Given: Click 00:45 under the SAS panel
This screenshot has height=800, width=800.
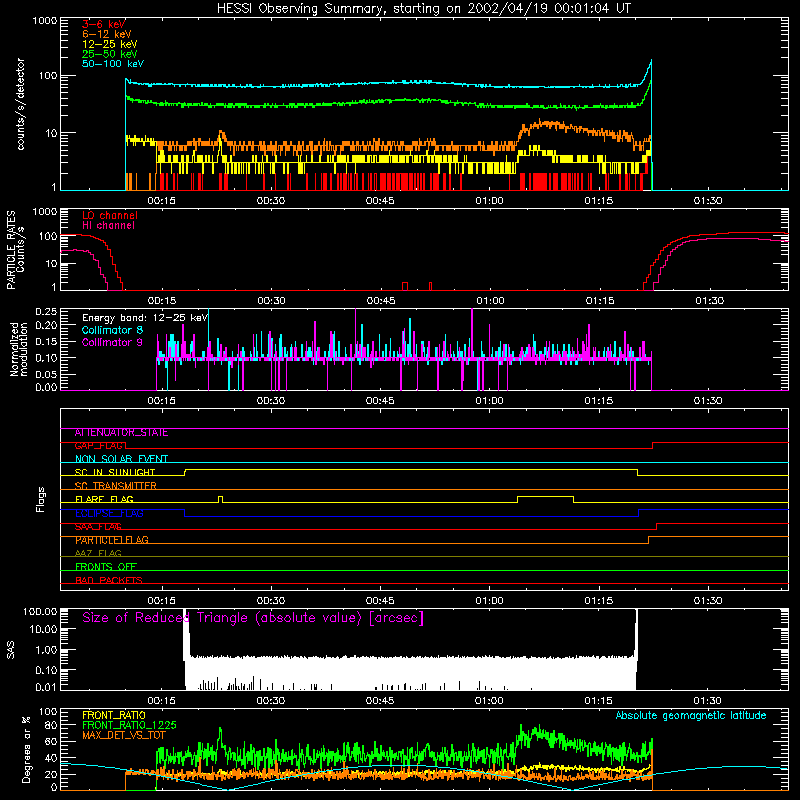Looking at the screenshot, I should (x=380, y=701).
